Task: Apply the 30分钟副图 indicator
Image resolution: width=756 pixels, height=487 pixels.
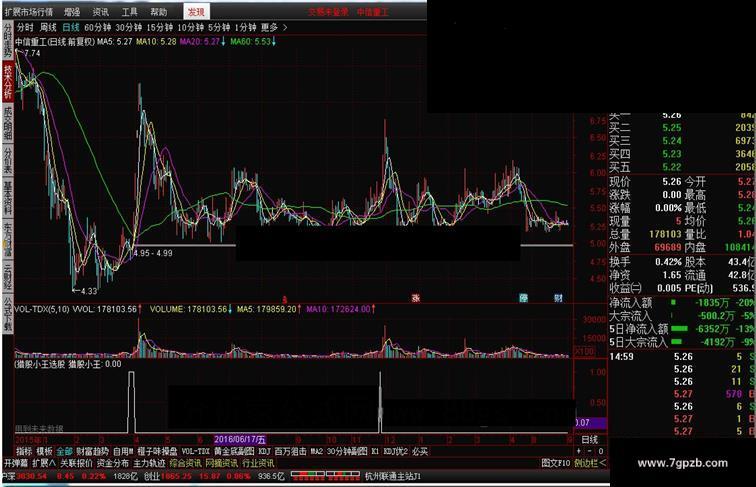Action: point(347,451)
